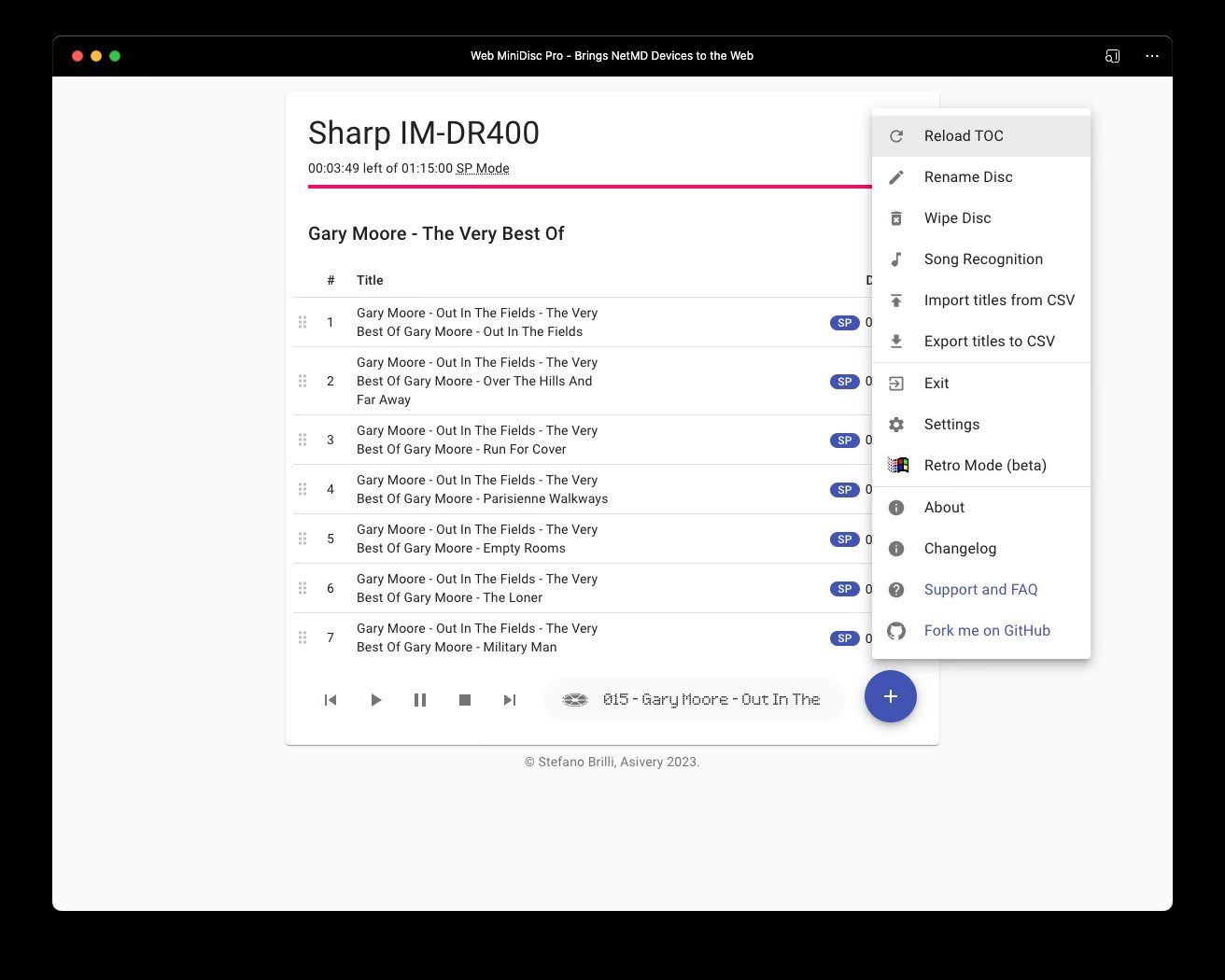The height and width of the screenshot is (980, 1225).
Task: Start playback with play button
Action: pyautogui.click(x=375, y=700)
